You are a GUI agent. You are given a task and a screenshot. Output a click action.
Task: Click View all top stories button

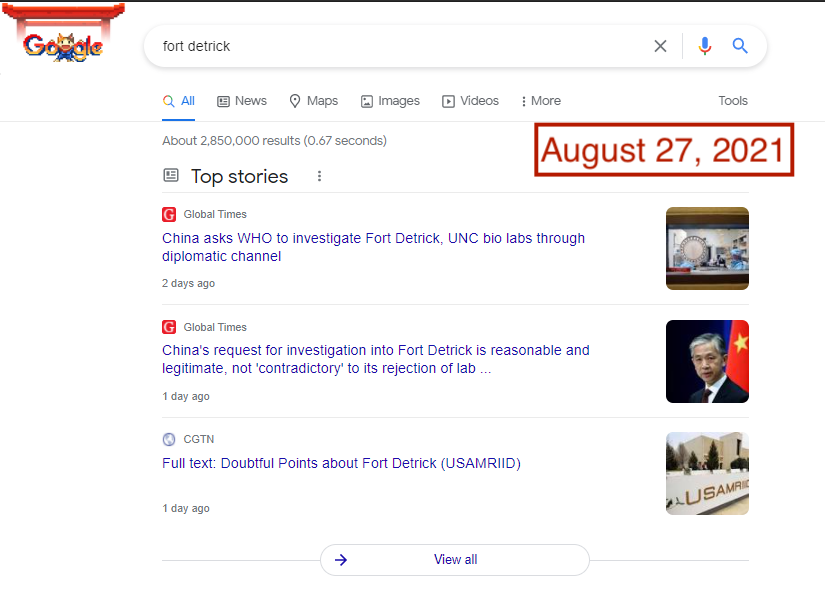pyautogui.click(x=455, y=560)
